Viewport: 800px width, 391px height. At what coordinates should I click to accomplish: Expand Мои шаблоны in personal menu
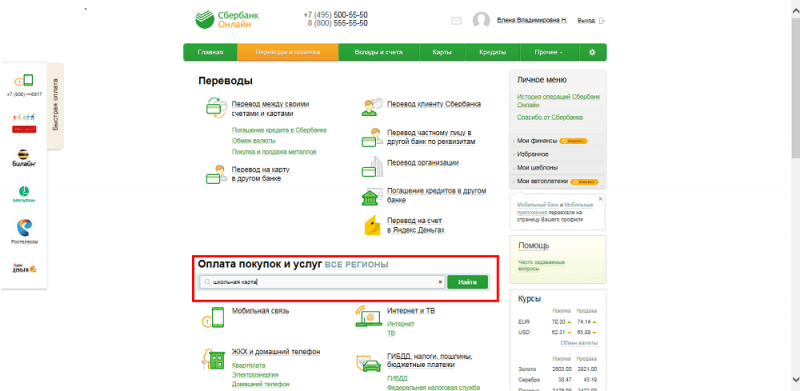tap(537, 167)
